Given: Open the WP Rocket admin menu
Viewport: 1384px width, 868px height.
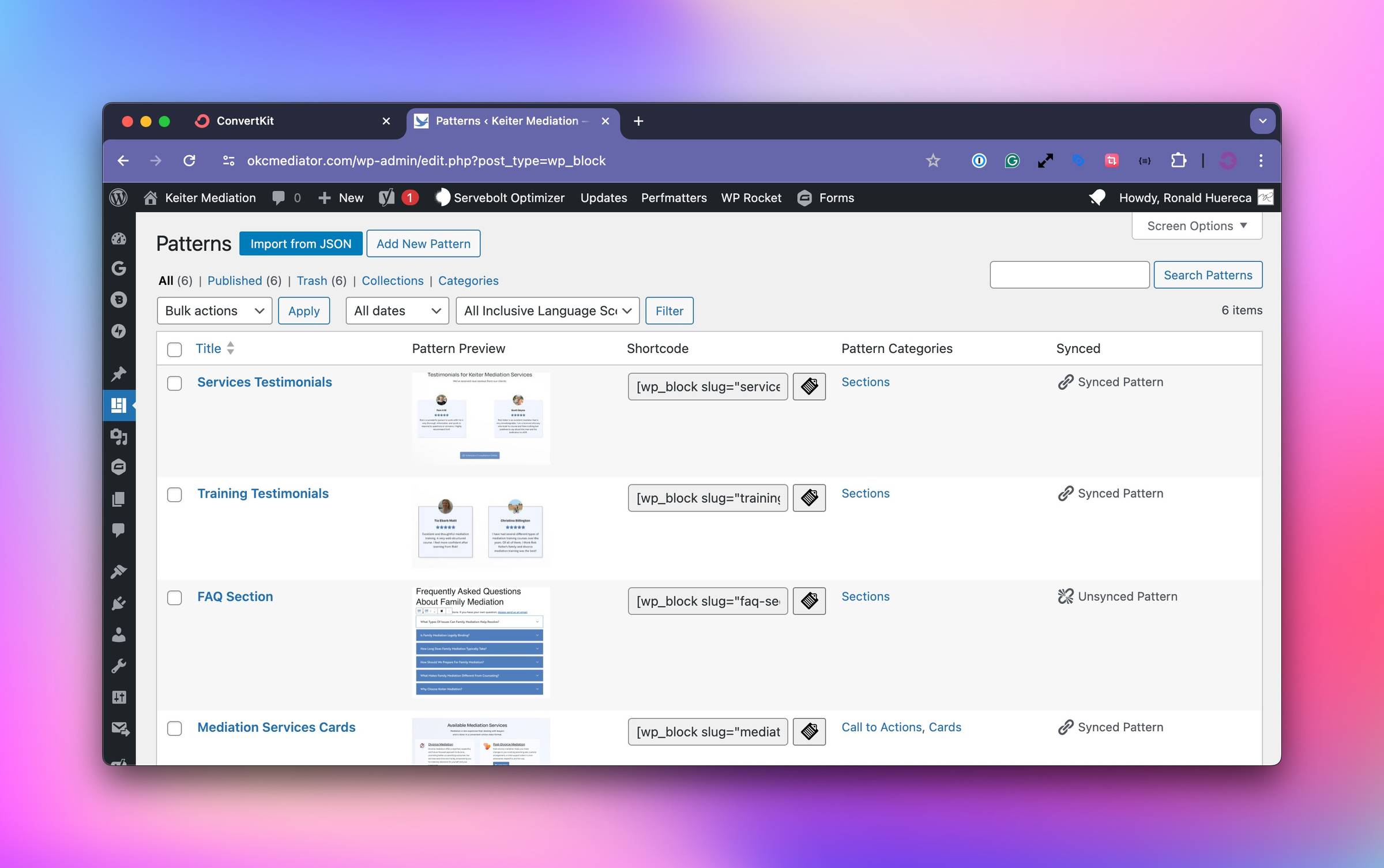Looking at the screenshot, I should [x=751, y=198].
